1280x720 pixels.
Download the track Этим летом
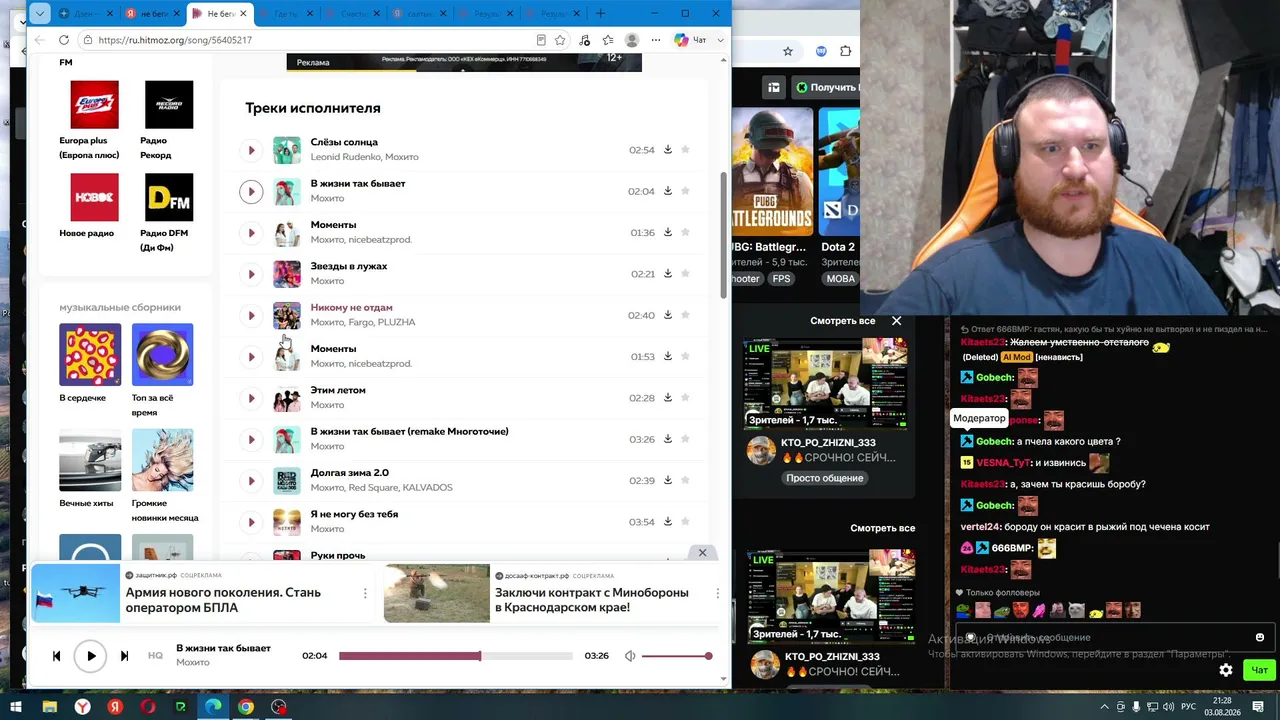pyautogui.click(x=668, y=398)
